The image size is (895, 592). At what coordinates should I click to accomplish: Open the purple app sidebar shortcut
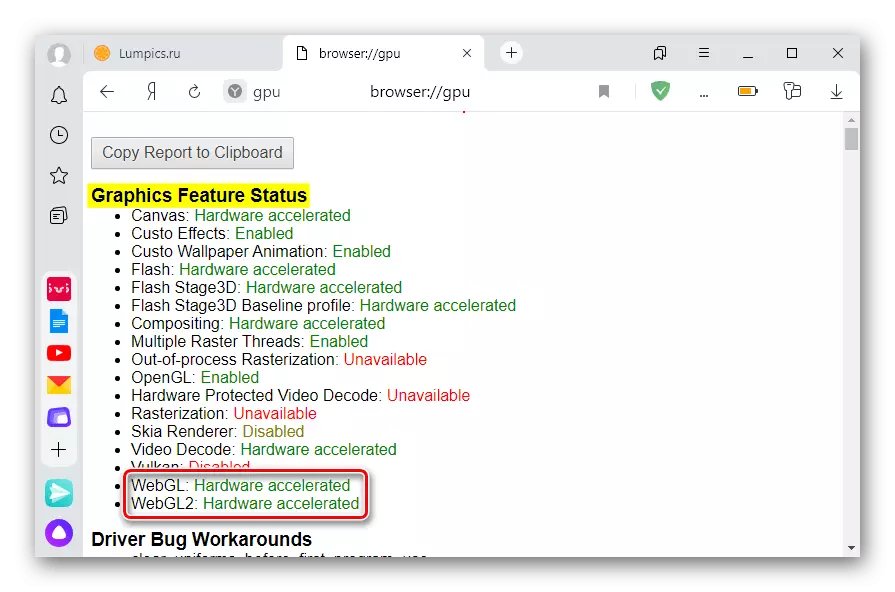[x=59, y=417]
